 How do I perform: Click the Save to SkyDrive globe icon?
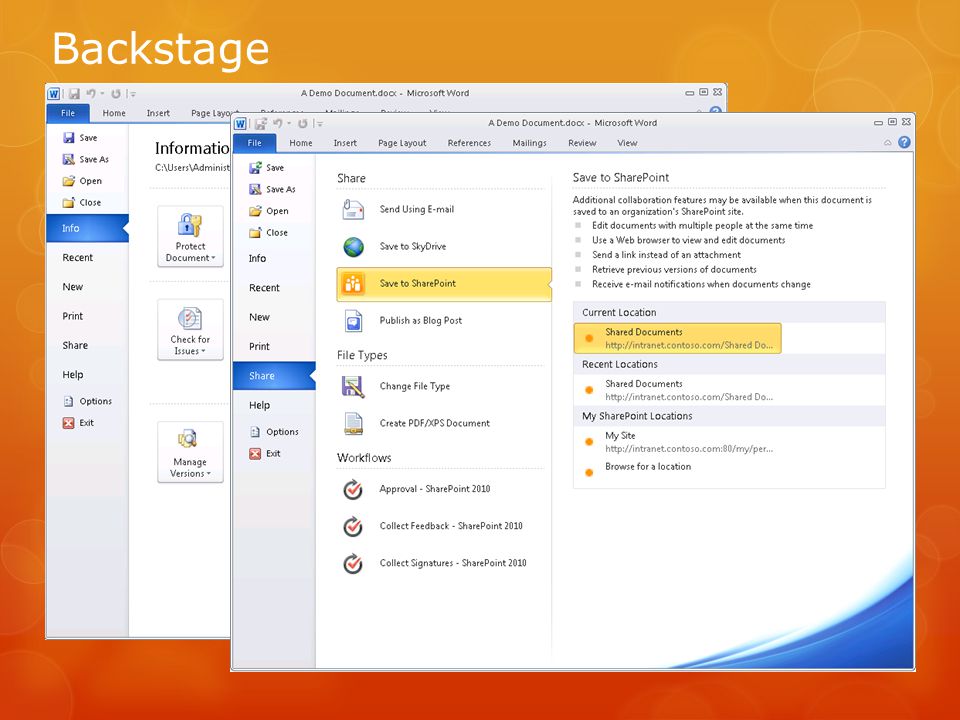(x=353, y=246)
